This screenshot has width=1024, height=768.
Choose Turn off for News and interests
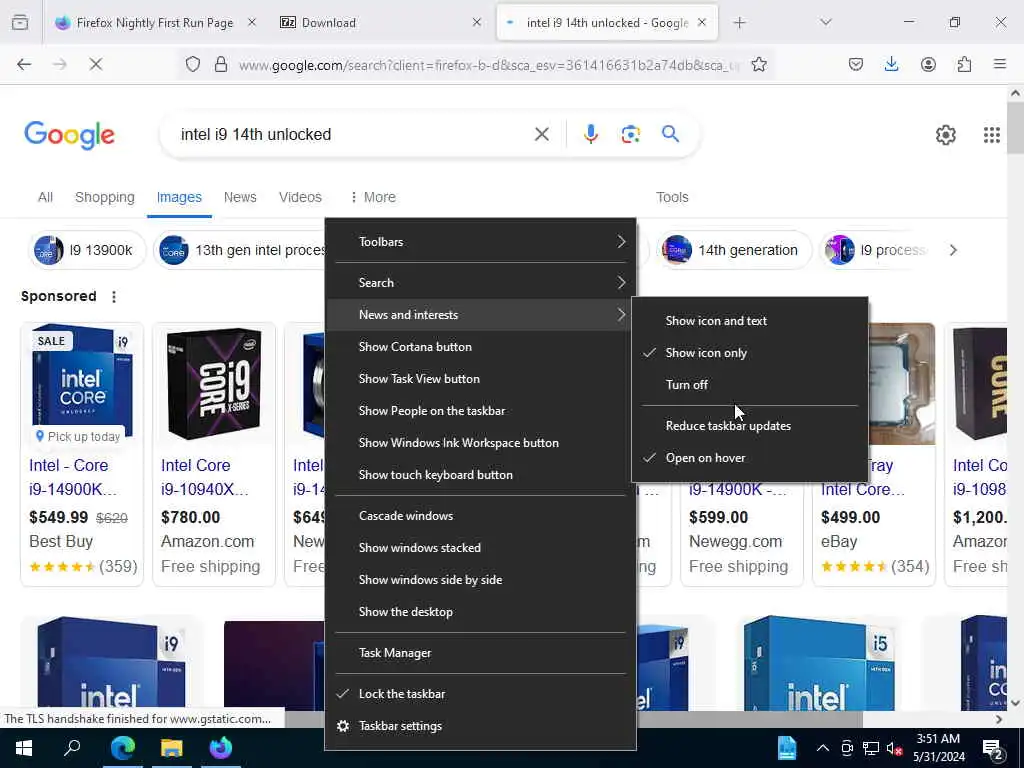click(x=750, y=385)
